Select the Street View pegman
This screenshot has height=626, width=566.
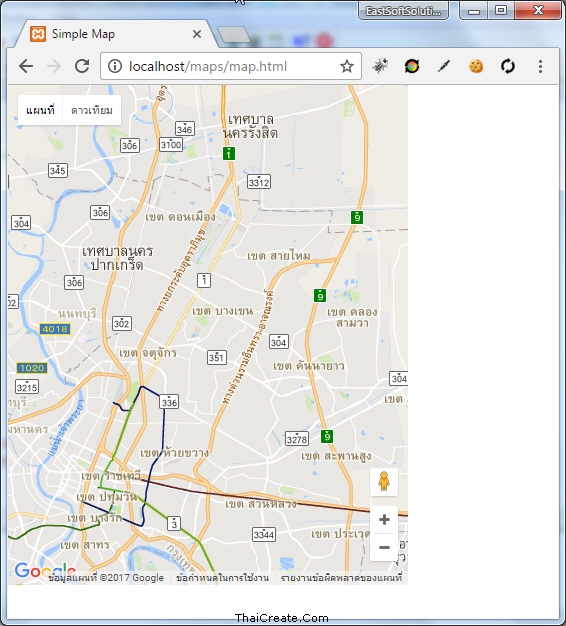click(384, 481)
